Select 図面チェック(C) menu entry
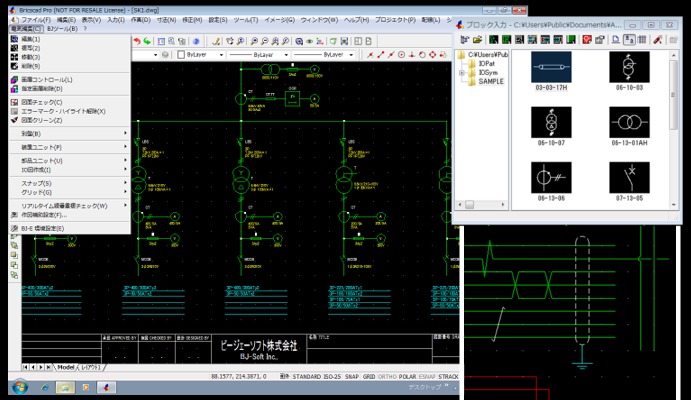691x400 pixels. [42, 102]
